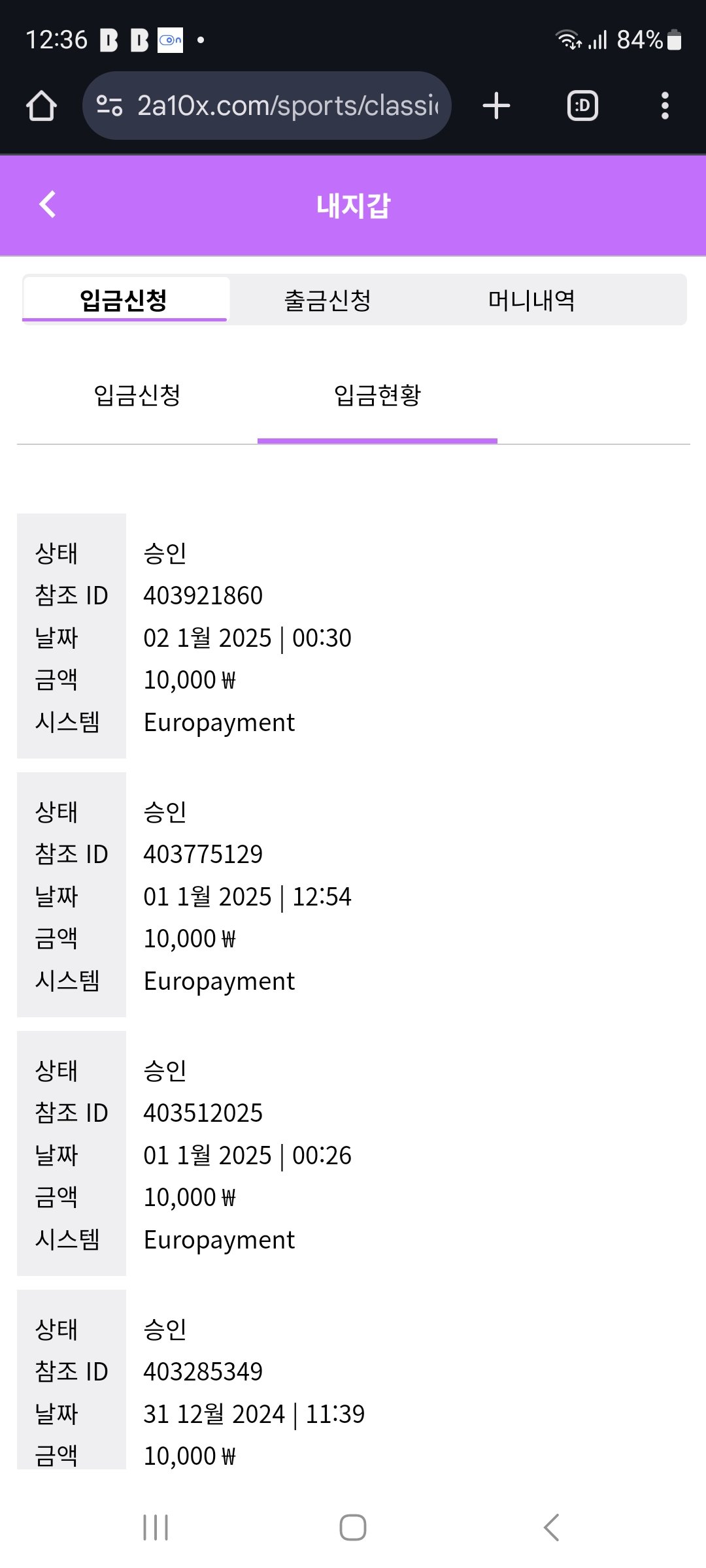Open a new tab with plus icon
This screenshot has width=706, height=1568.
[x=496, y=106]
